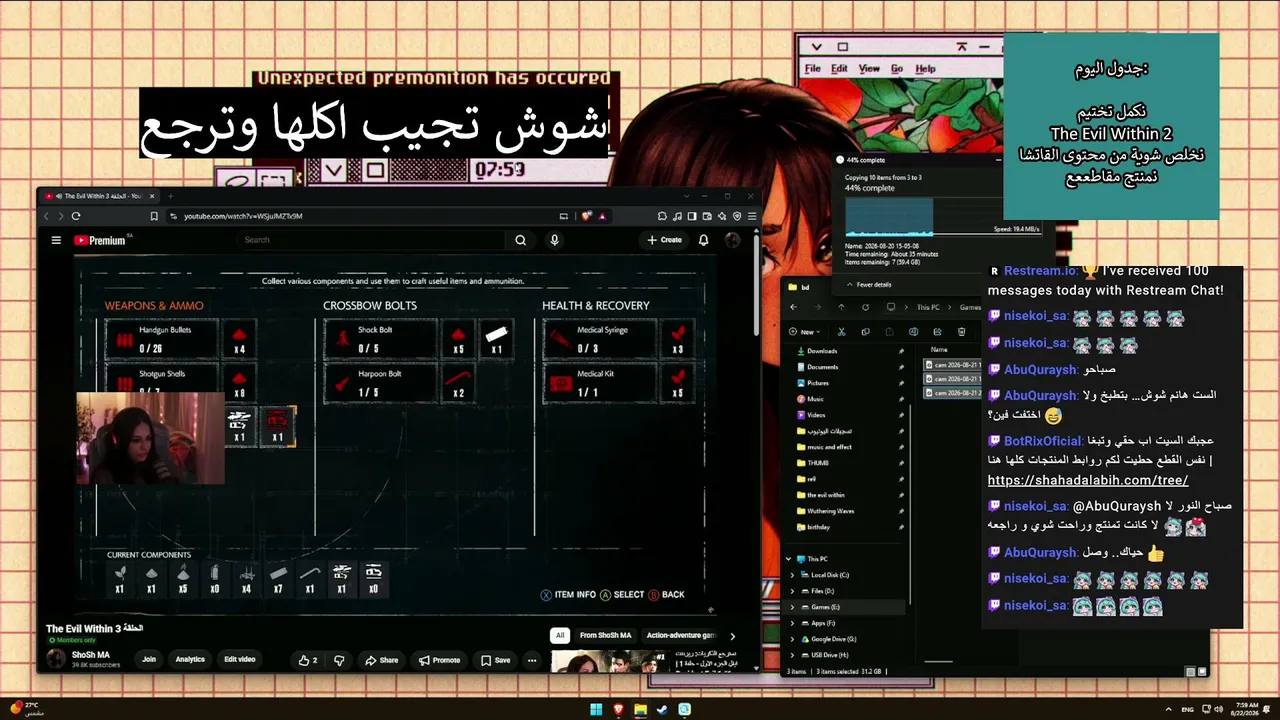This screenshot has height=720, width=1280.
Task: Open Steam from the taskbar
Action: click(662, 710)
